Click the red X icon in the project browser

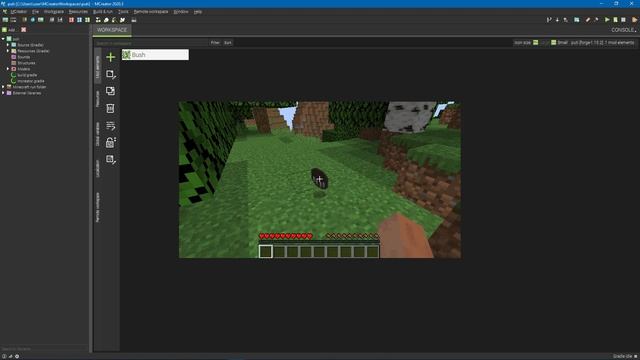click(24, 30)
